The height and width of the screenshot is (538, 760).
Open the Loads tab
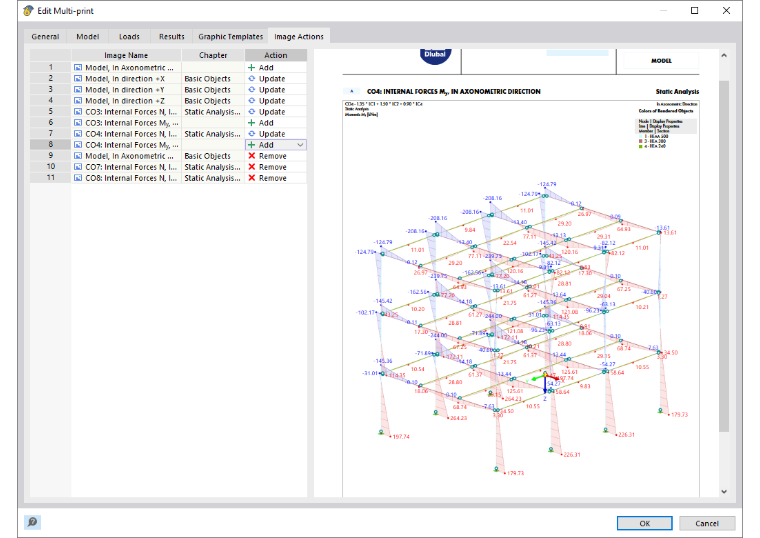pos(129,36)
